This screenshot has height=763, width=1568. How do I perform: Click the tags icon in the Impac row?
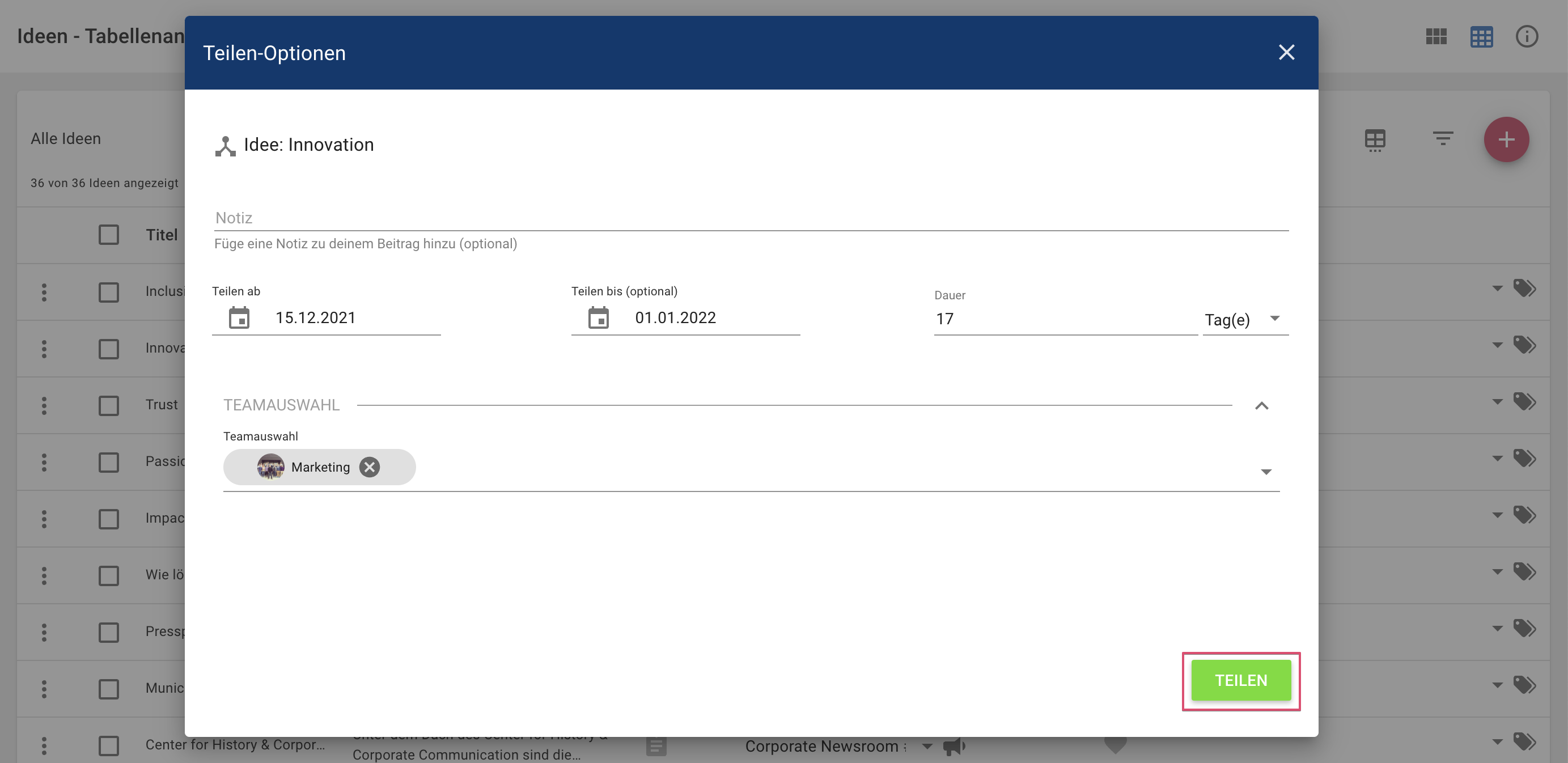[1525, 514]
